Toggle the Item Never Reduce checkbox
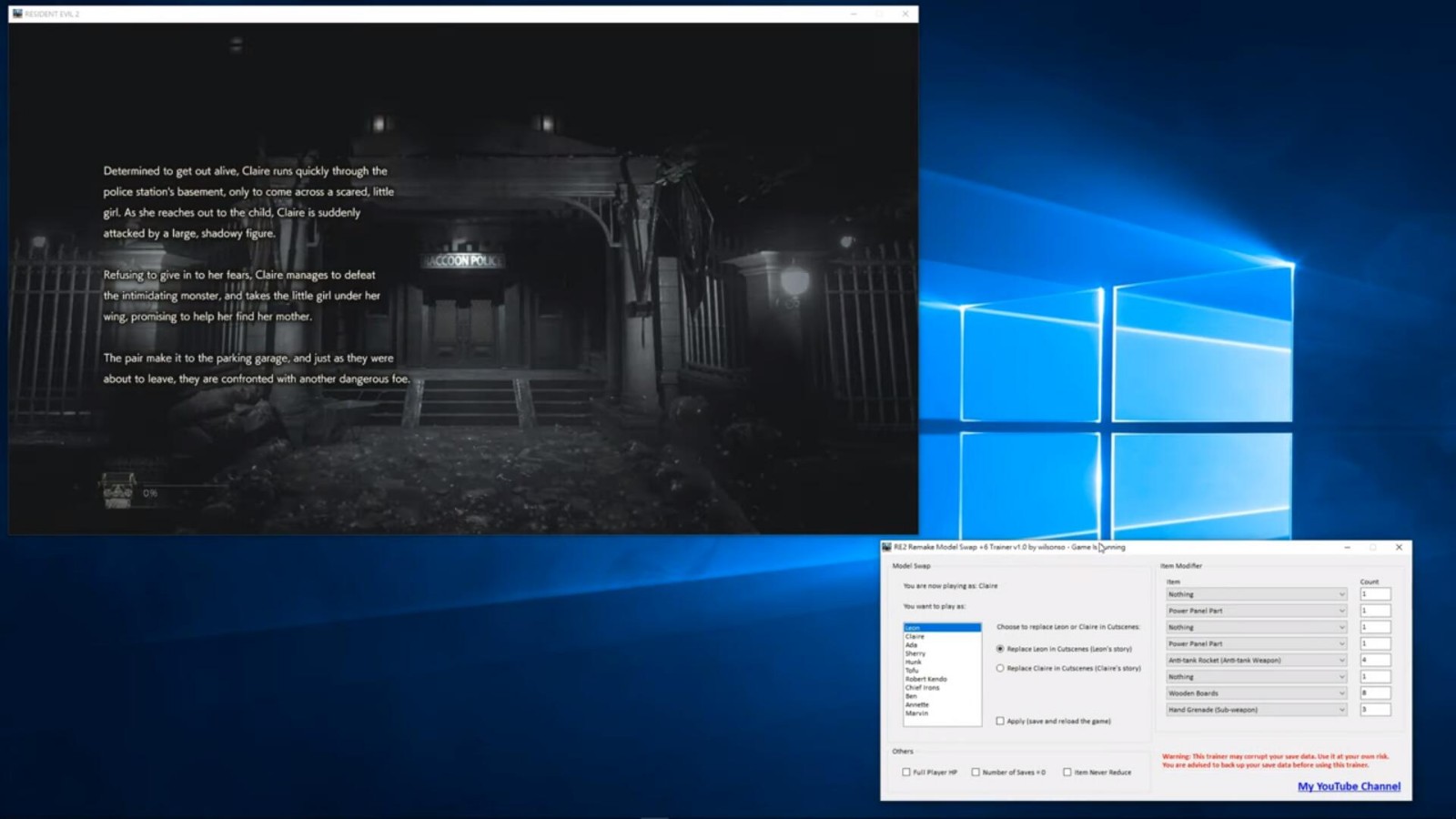1456x819 pixels. (1067, 772)
